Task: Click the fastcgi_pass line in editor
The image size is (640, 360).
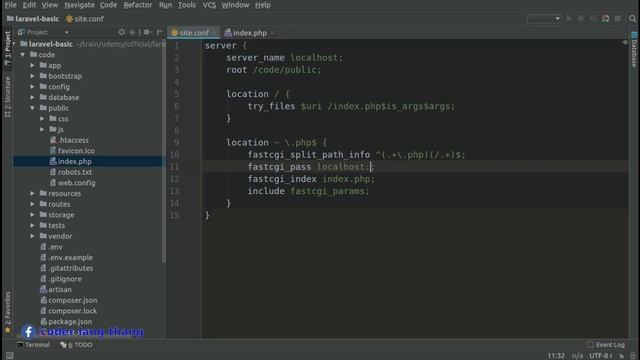Action: (x=415, y=167)
